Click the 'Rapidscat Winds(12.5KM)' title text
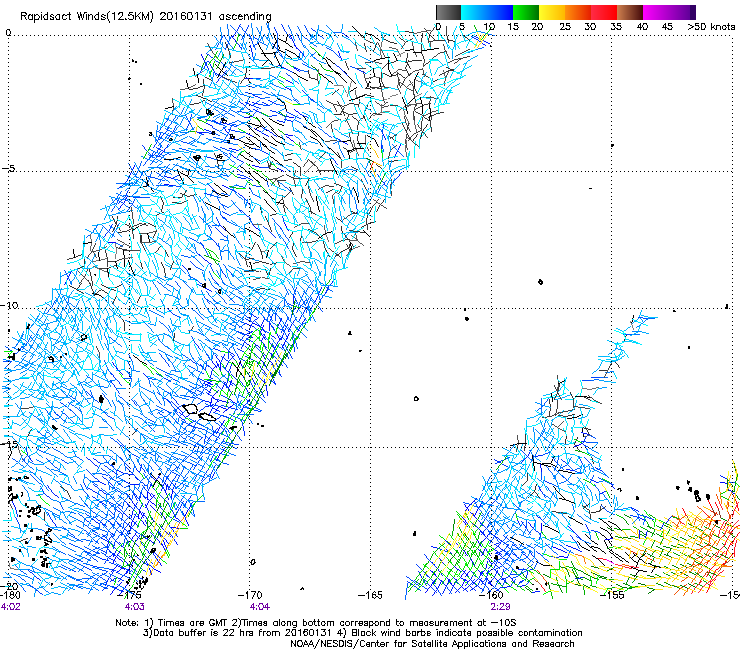Screen dimensions: 740x650 [87, 17]
